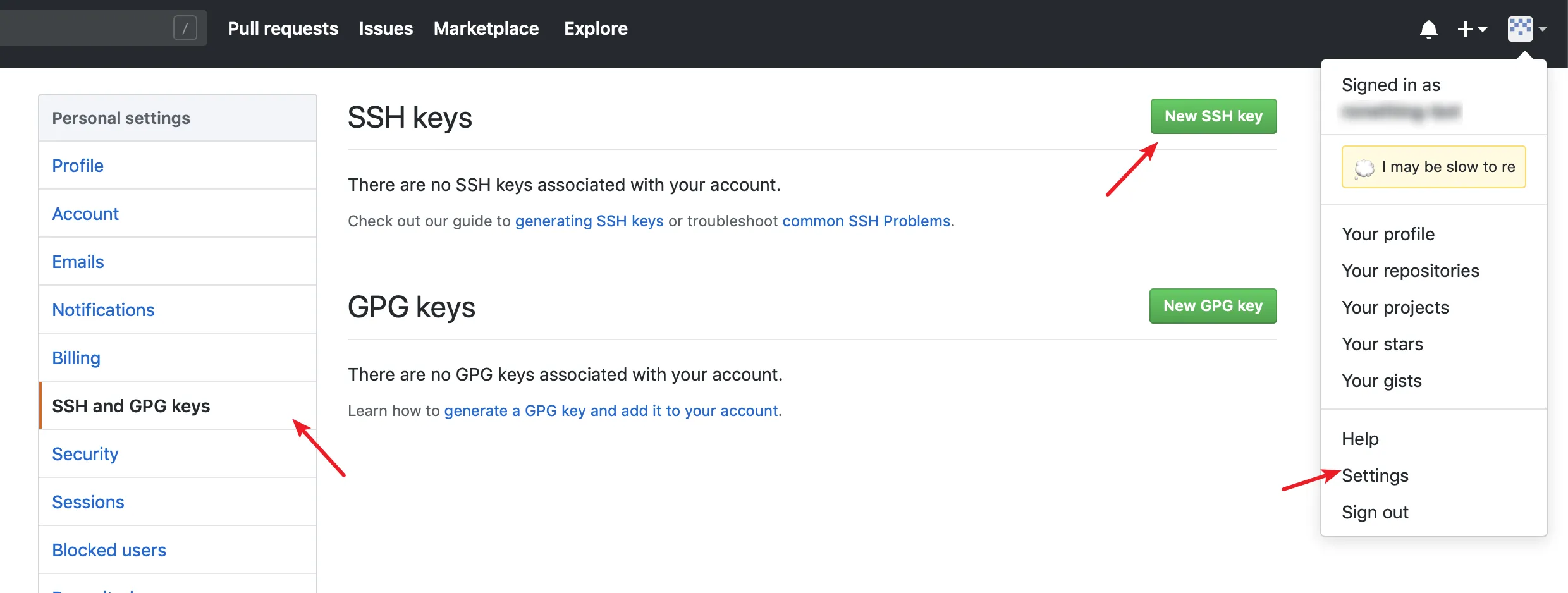The height and width of the screenshot is (593, 1568).
Task: Select Notifications in the settings sidebar
Action: tap(178, 310)
